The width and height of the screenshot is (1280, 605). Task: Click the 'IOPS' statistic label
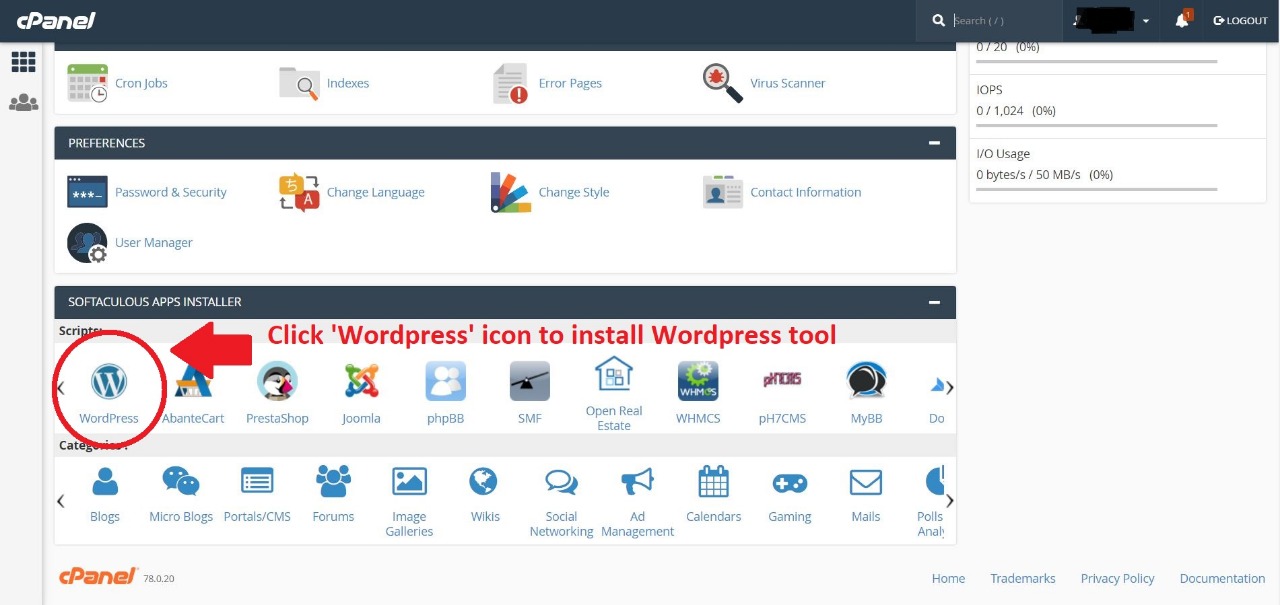click(990, 90)
